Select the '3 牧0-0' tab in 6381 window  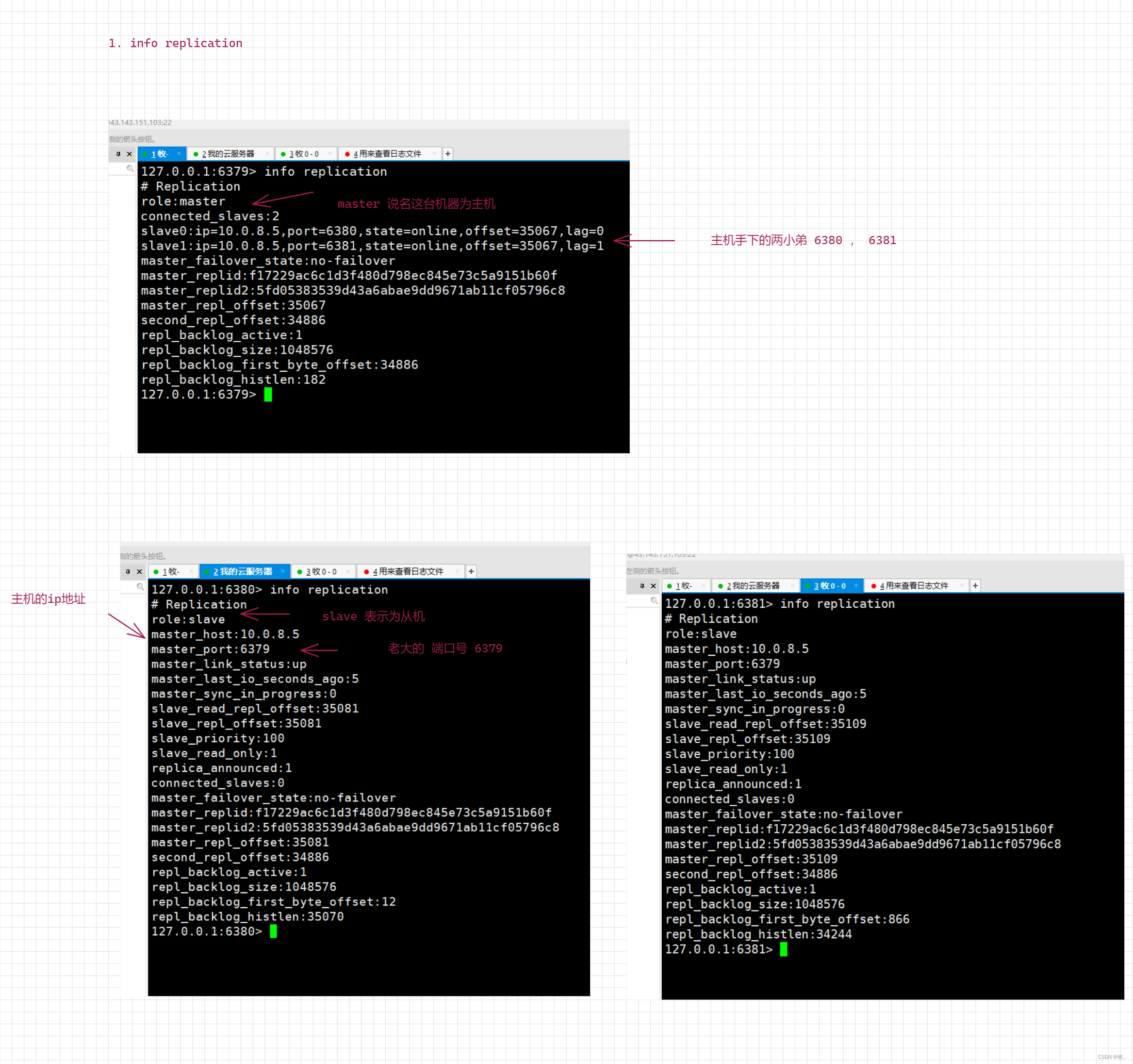point(832,585)
